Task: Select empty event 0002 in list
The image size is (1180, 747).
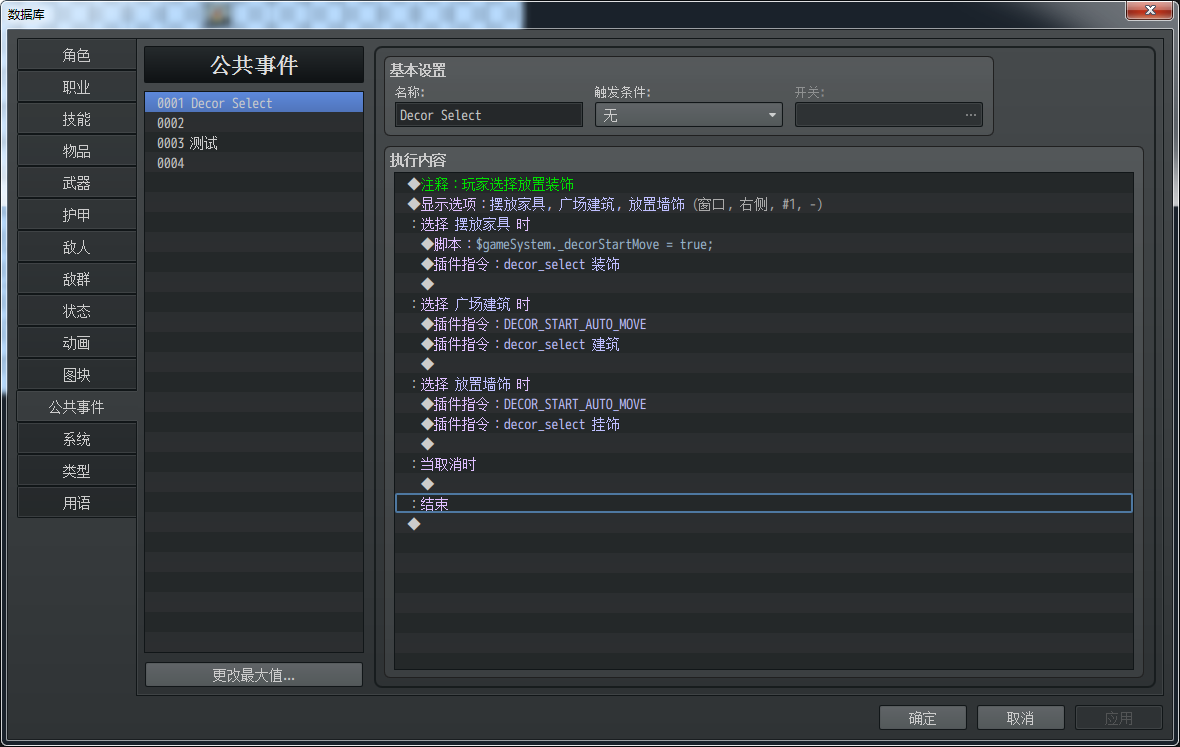Action: [x=254, y=123]
